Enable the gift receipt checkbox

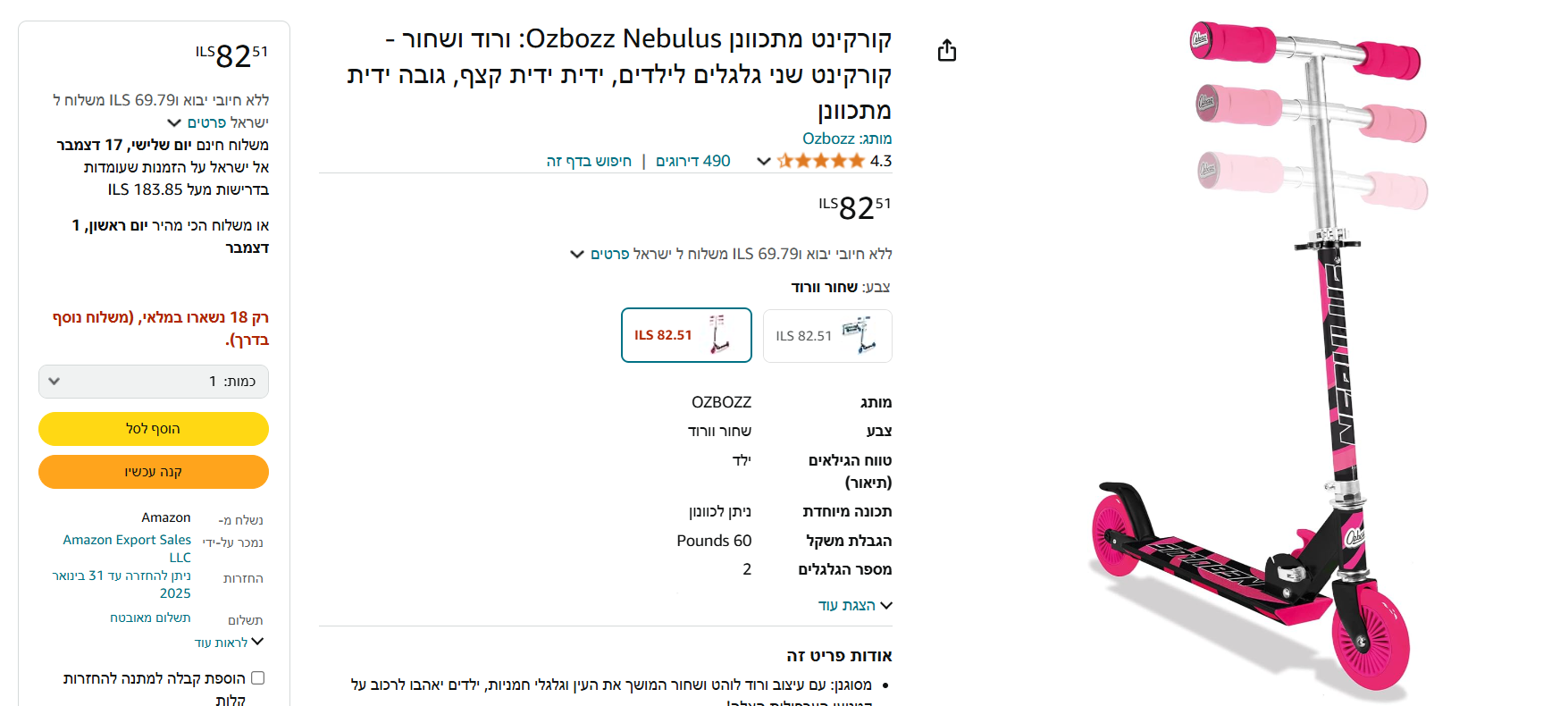click(x=258, y=678)
